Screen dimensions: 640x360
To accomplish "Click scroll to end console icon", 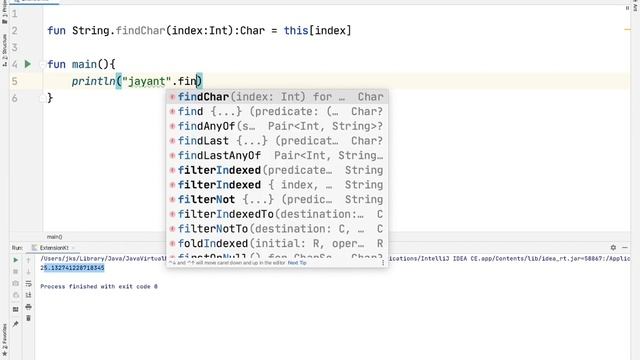I will click(28, 295).
